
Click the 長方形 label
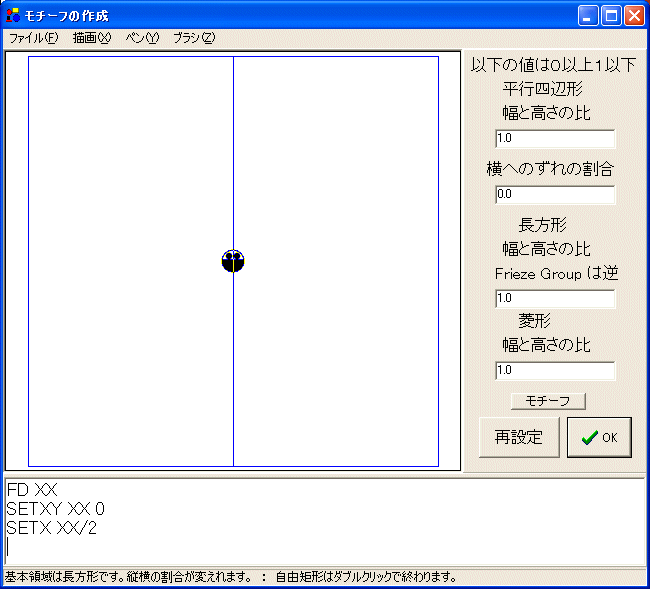point(542,225)
